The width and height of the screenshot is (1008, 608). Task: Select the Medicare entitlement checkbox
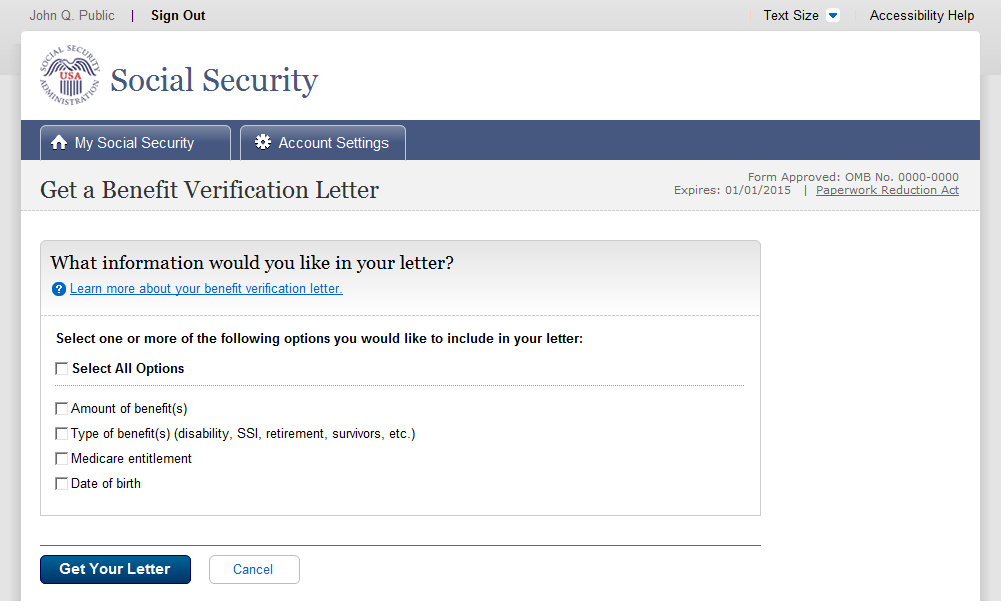62,459
